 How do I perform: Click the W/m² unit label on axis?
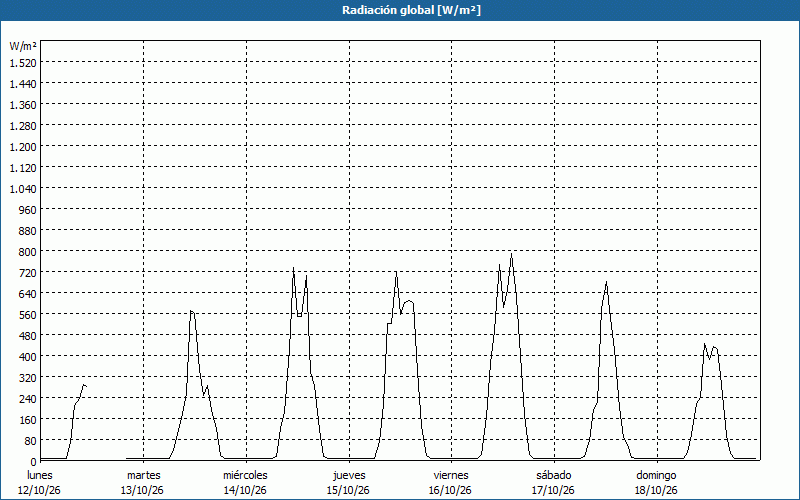click(23, 46)
